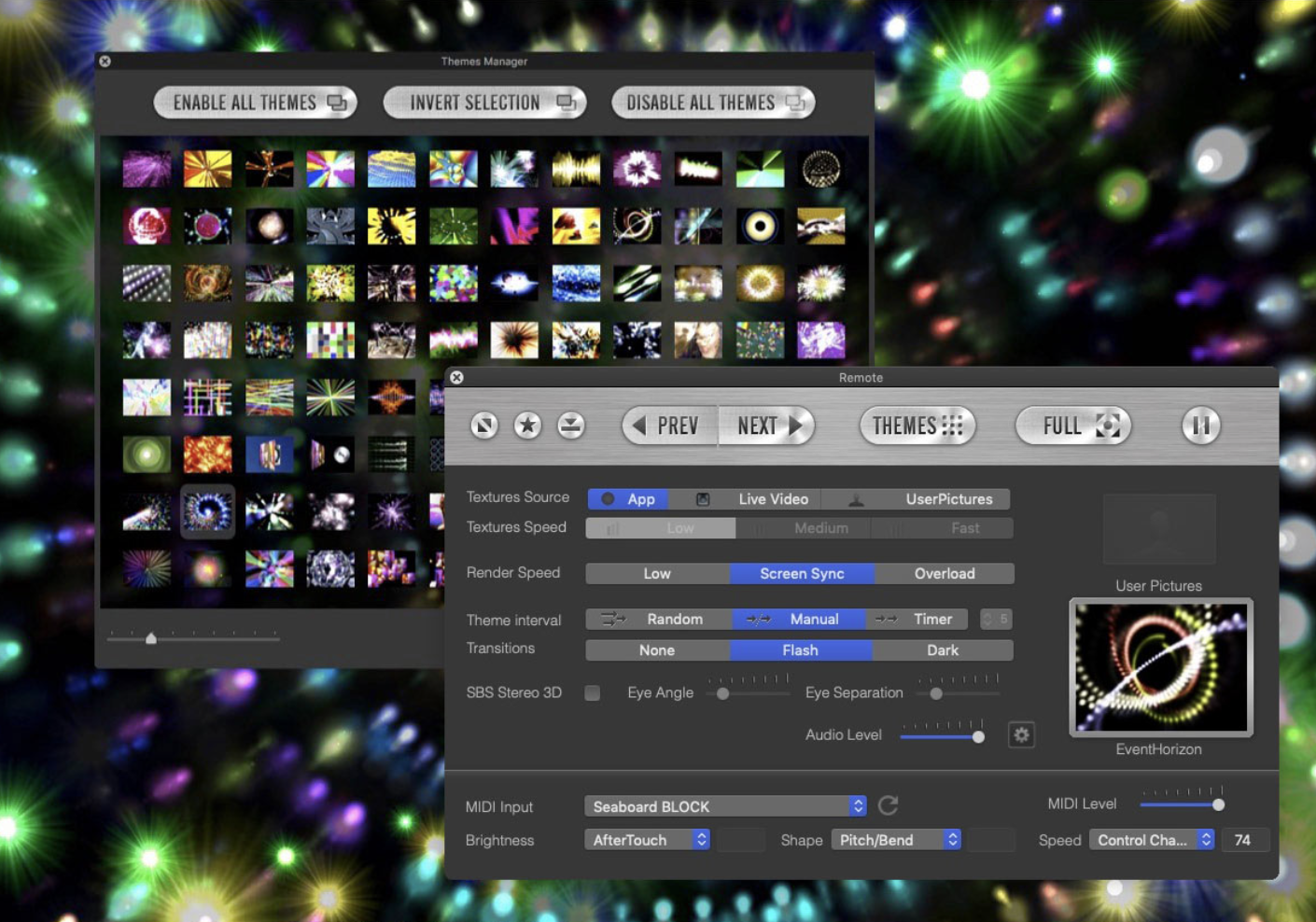Click the download arrow icon in Remote toolbar
This screenshot has width=1316, height=922.
click(571, 425)
